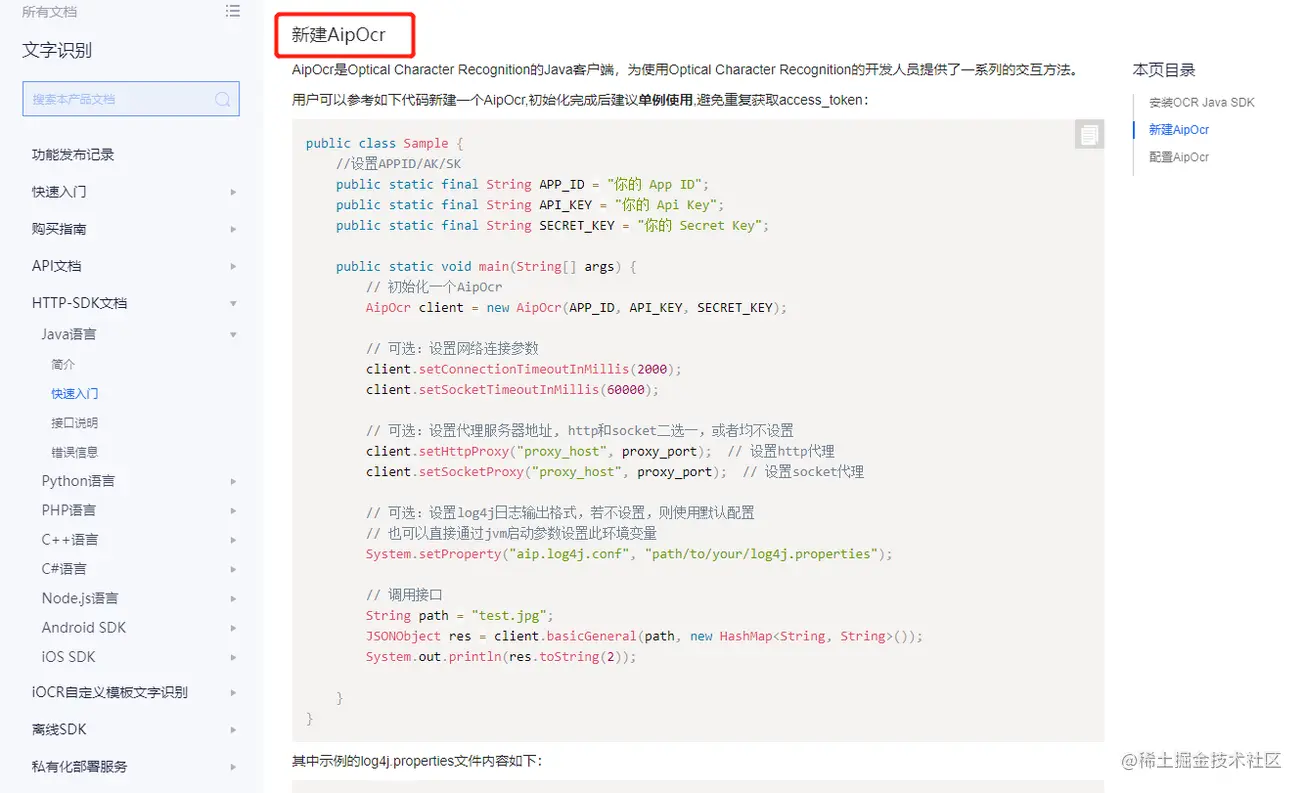Select C++语言 in sidebar

[x=70, y=540]
